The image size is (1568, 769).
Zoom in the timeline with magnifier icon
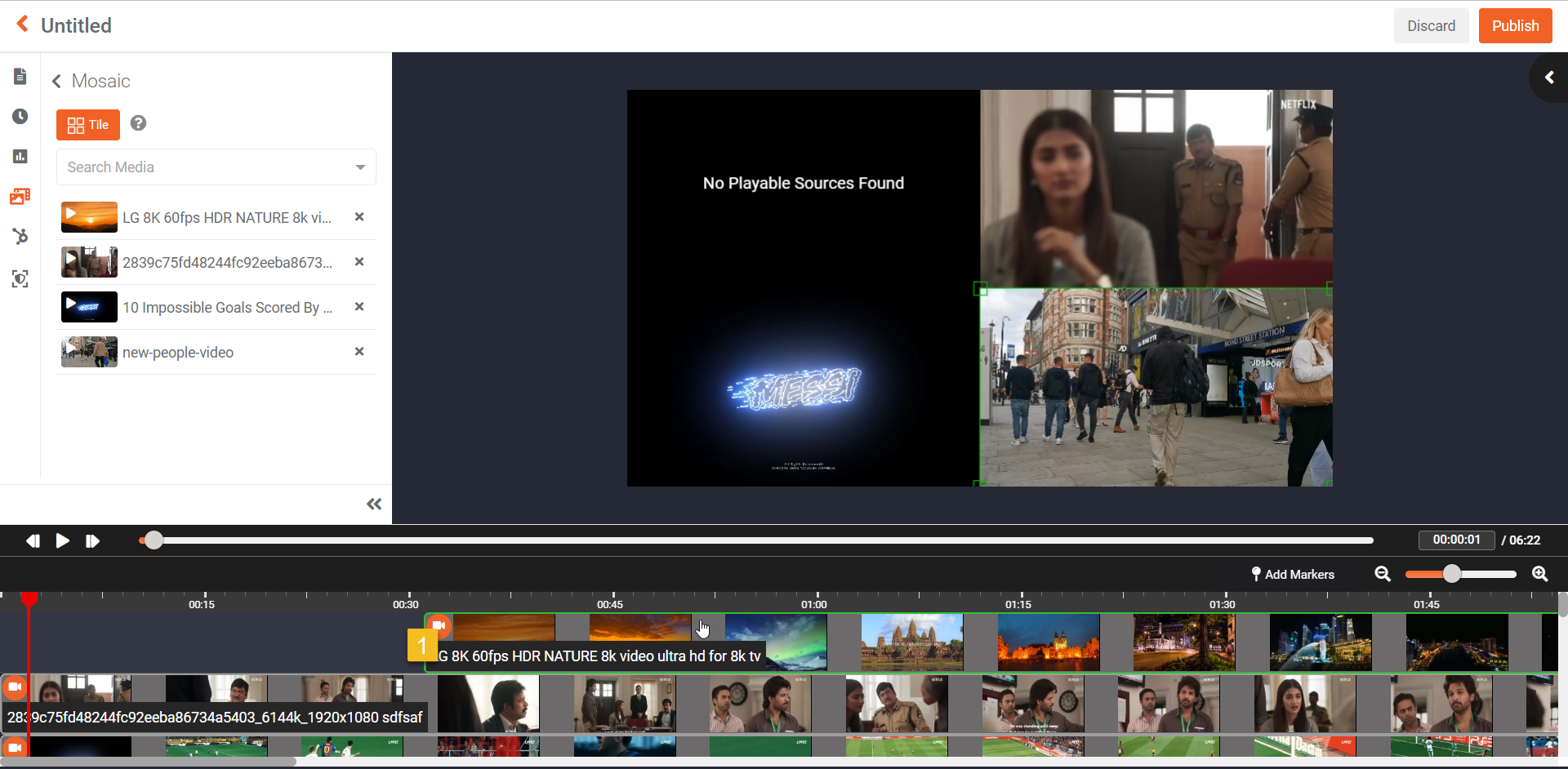coord(1539,574)
